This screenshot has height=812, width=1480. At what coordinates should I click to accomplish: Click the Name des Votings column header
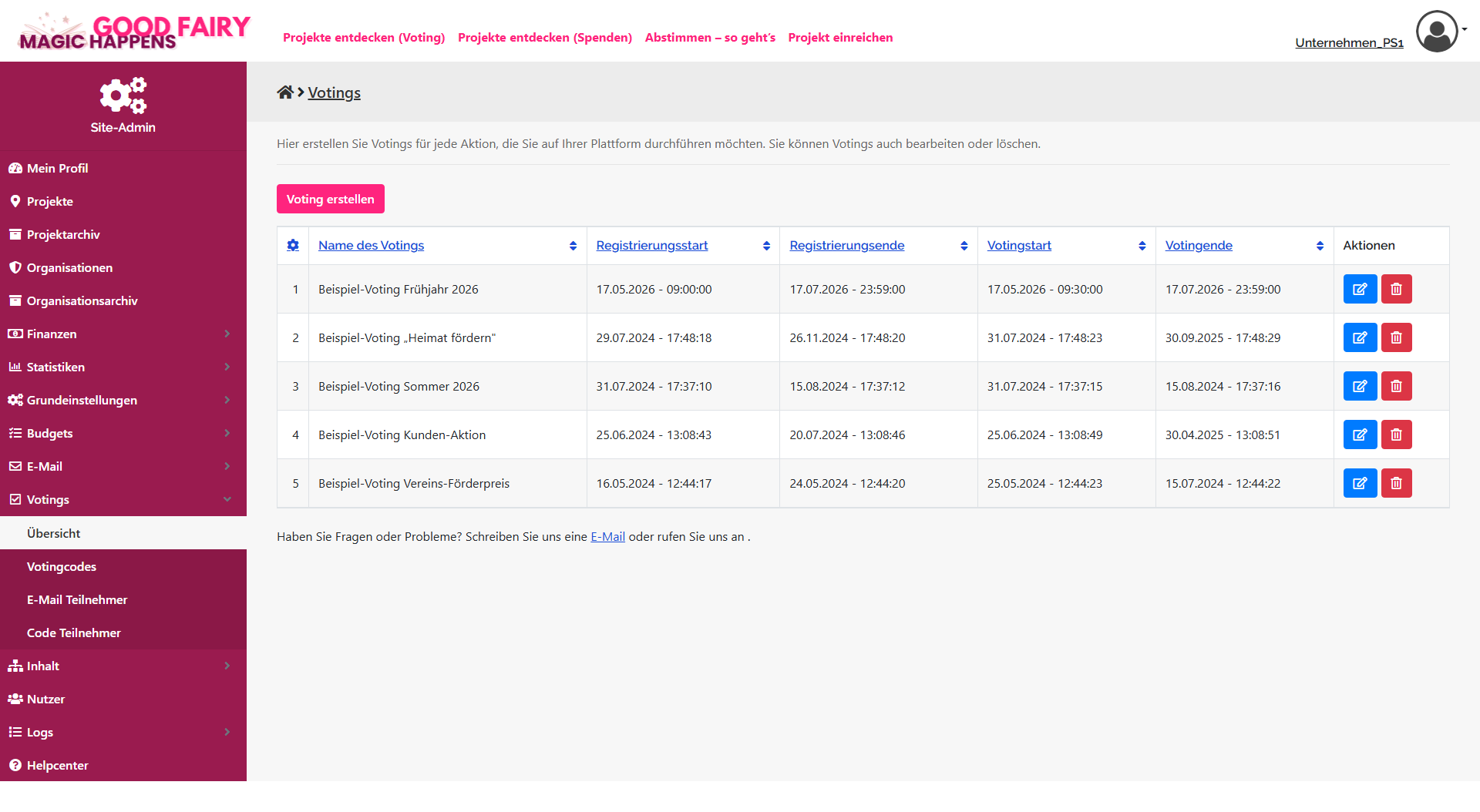(371, 245)
